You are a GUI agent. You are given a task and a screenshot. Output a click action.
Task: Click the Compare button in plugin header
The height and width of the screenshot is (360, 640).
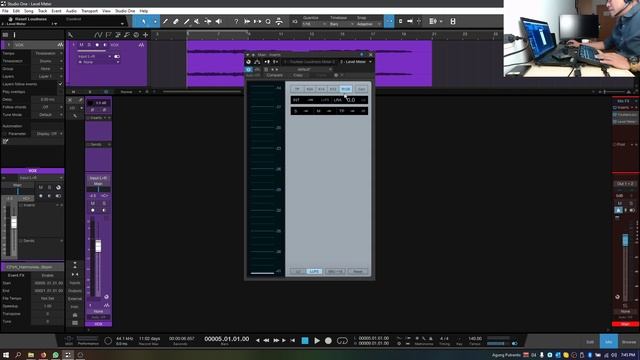pyautogui.click(x=274, y=75)
